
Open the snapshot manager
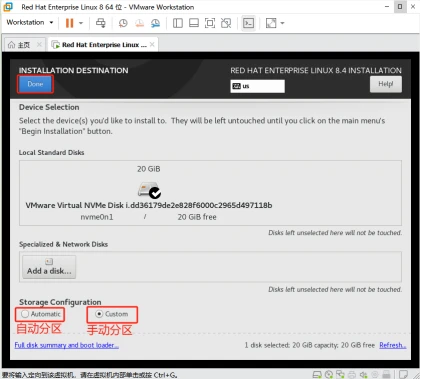155,23
